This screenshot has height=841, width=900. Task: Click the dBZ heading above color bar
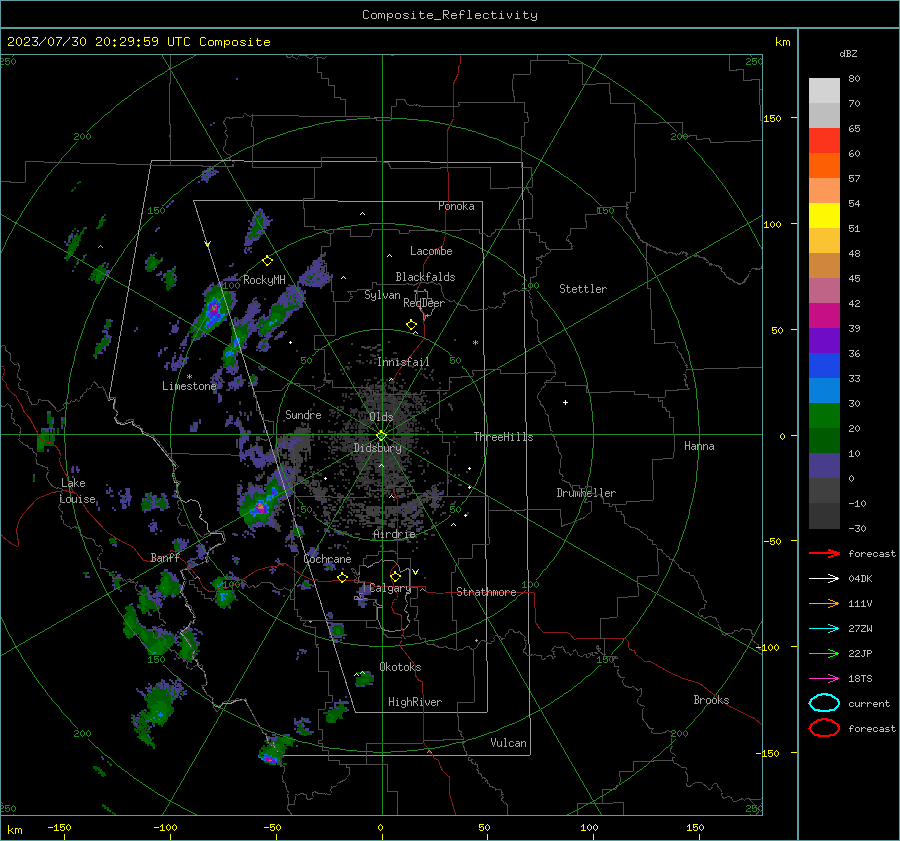[848, 53]
